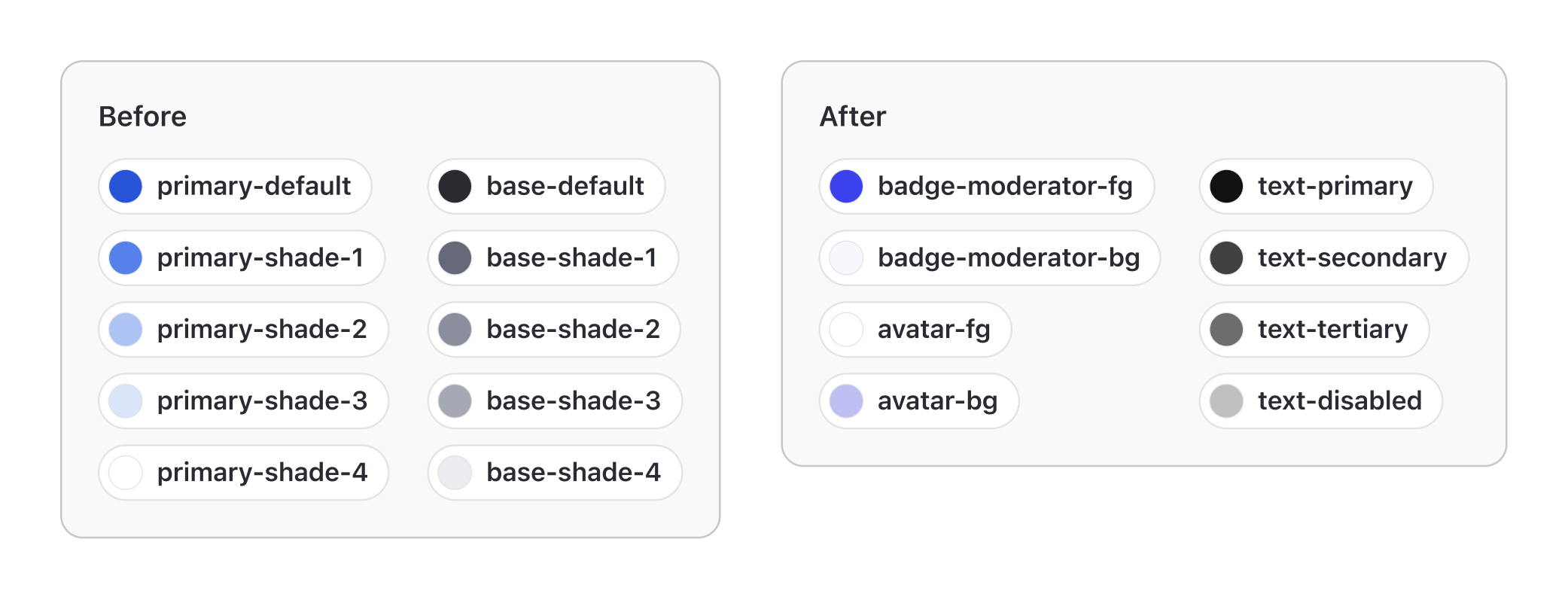
Task: Select the avatar-bg lavender swatch
Action: pyautogui.click(x=846, y=401)
